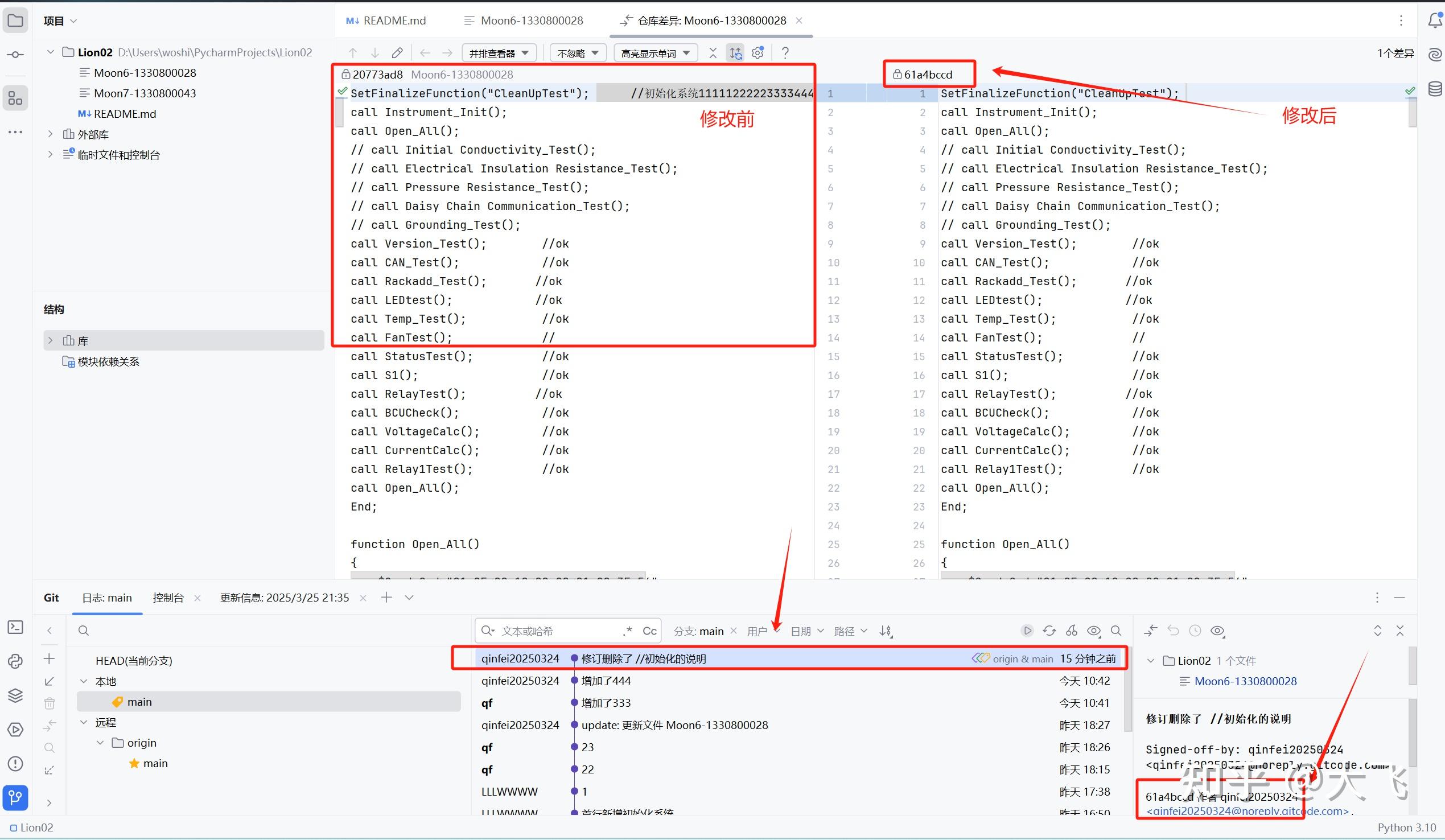
Task: Toggle regex matching in commit search field
Action: 627,630
